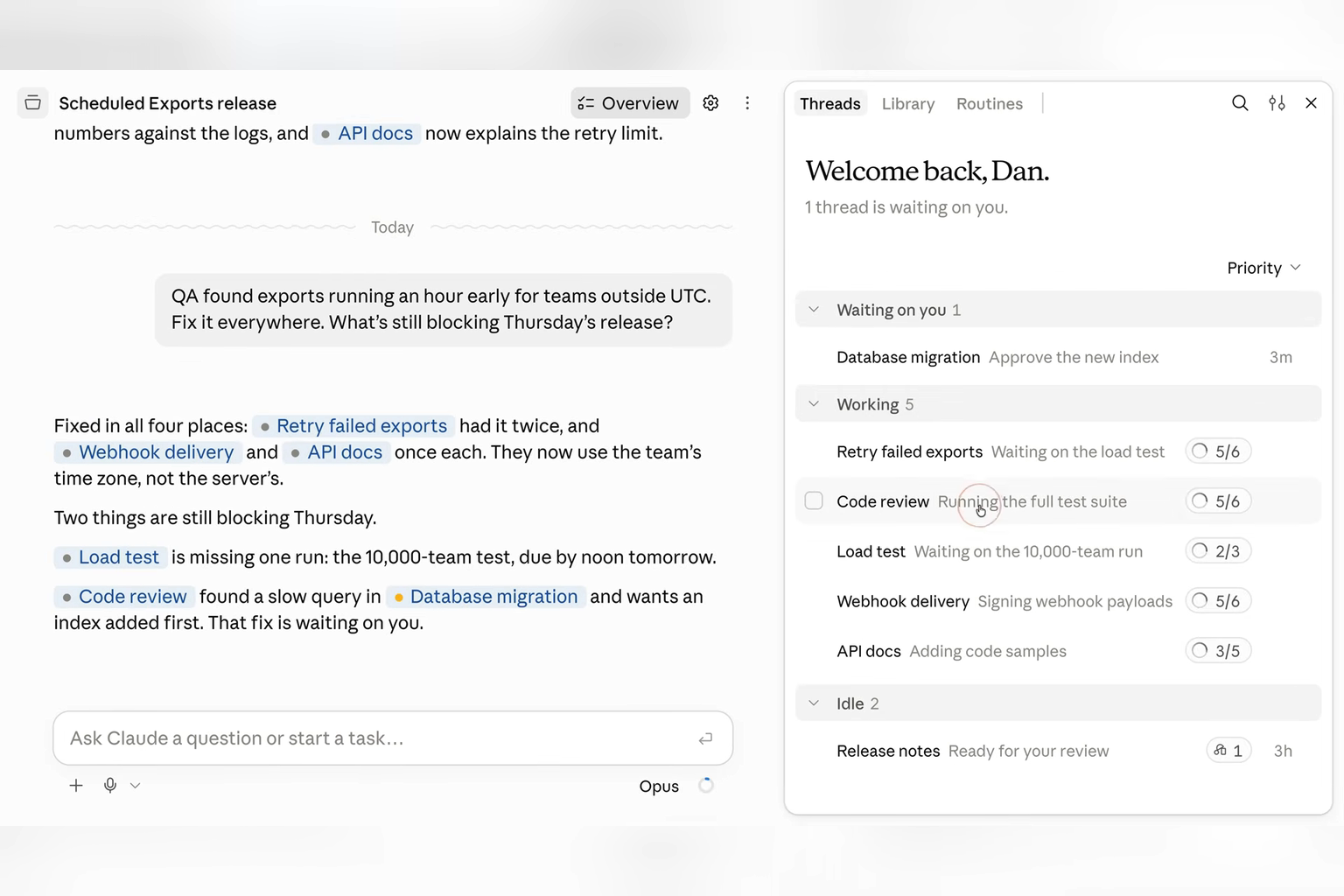The image size is (1344, 896).
Task: Open the Priority sort dropdown
Action: (1263, 268)
